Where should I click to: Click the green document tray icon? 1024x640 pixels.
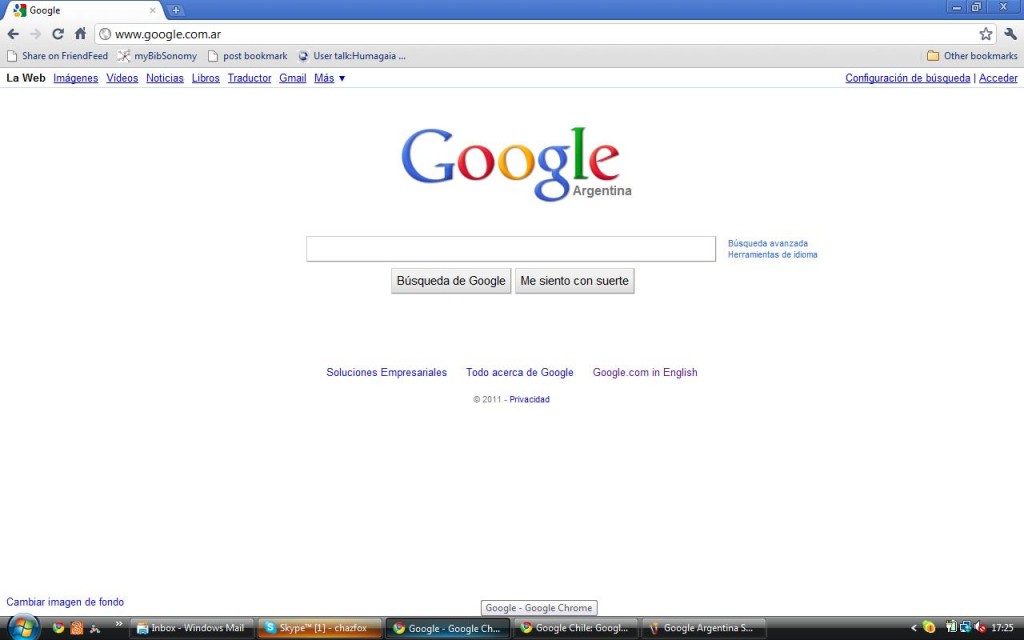951,627
